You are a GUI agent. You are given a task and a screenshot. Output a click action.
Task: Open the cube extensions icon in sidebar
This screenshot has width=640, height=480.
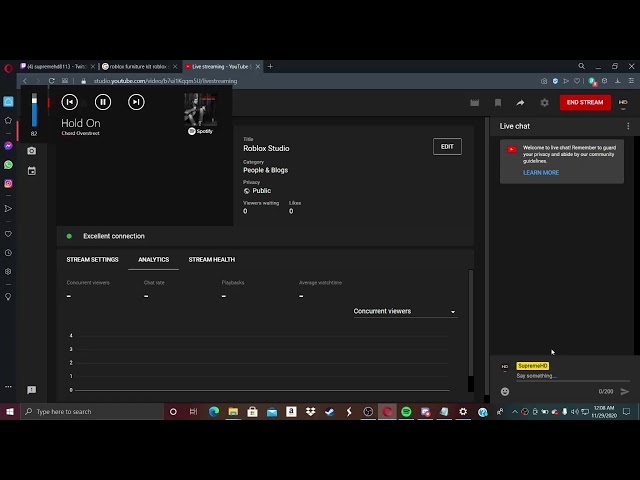tap(8, 271)
